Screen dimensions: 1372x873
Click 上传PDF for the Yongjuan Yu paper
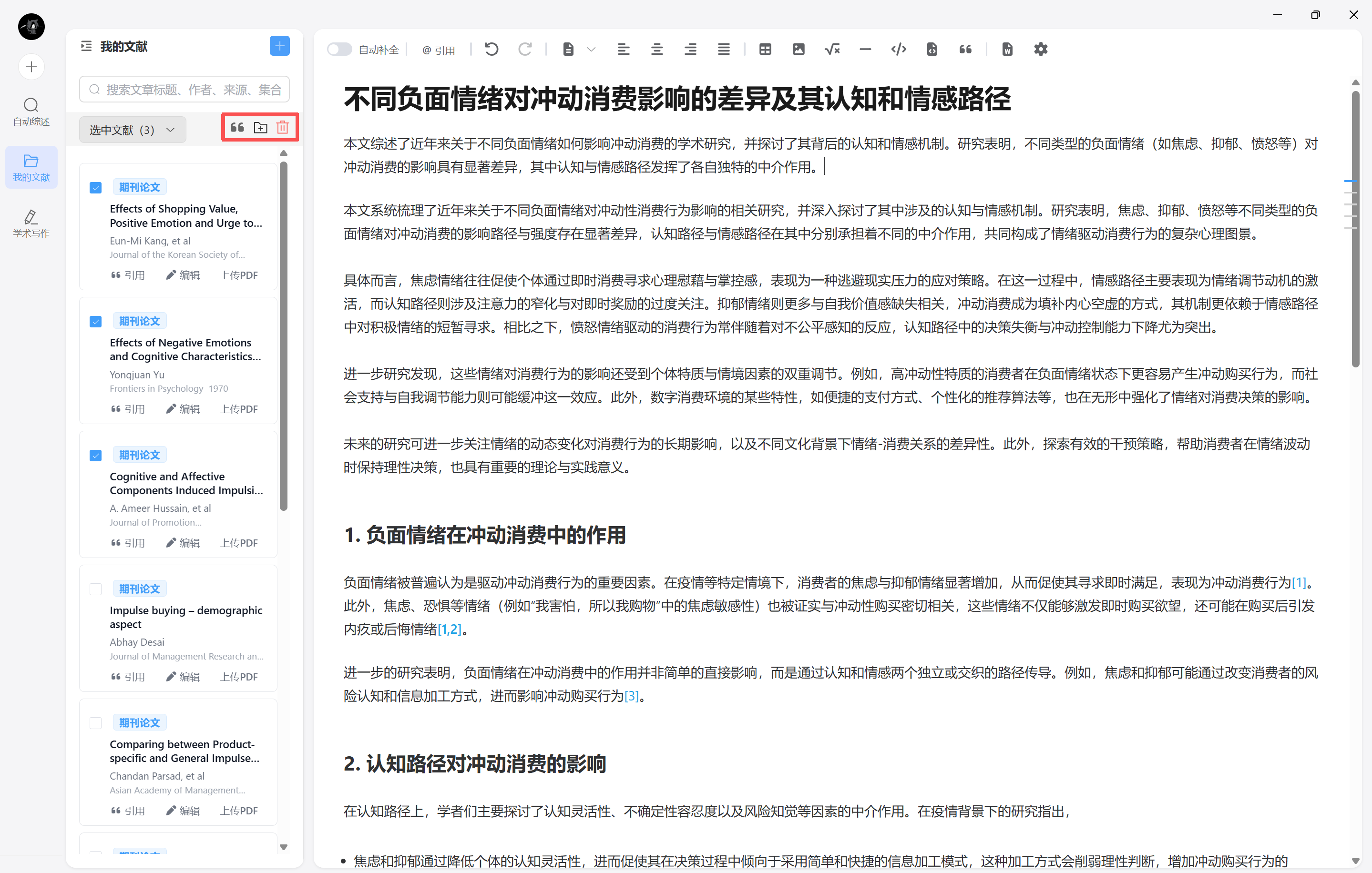[x=239, y=409]
